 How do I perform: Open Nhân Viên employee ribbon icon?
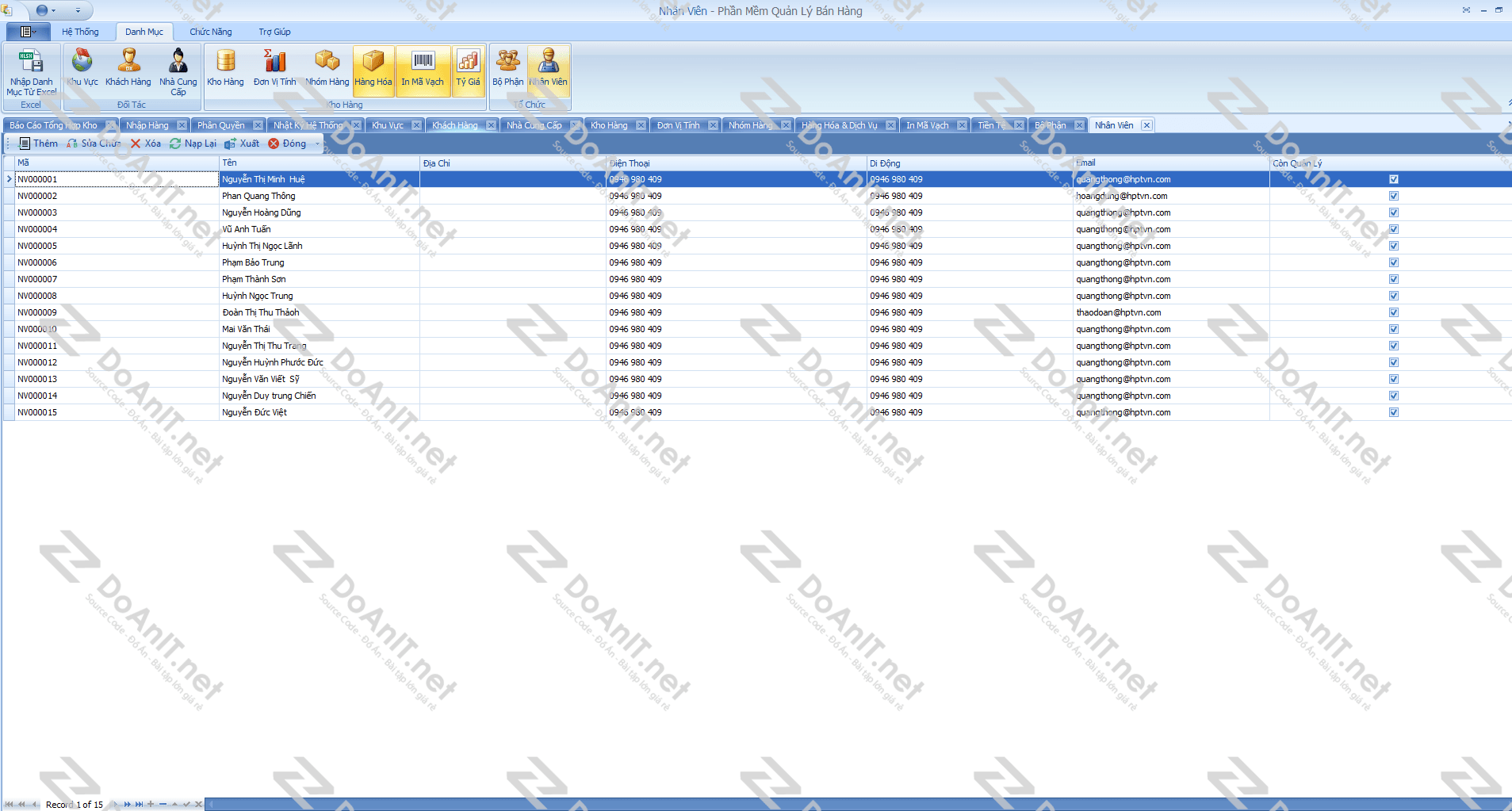click(549, 71)
